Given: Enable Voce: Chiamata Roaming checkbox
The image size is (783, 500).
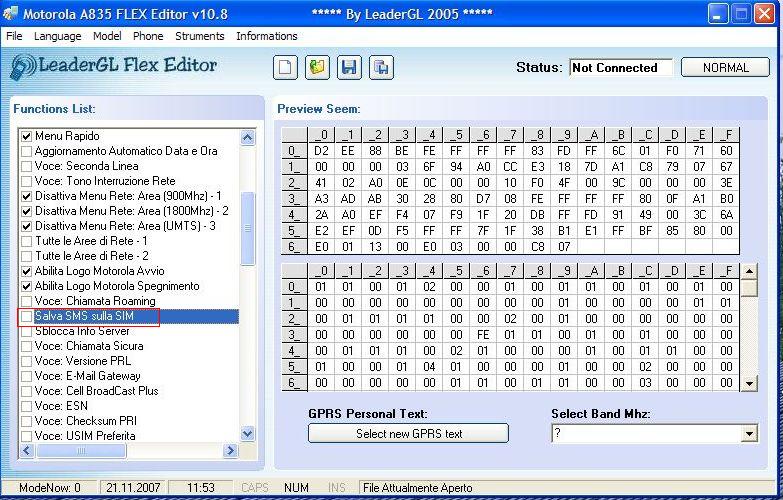Looking at the screenshot, I should [x=26, y=301].
